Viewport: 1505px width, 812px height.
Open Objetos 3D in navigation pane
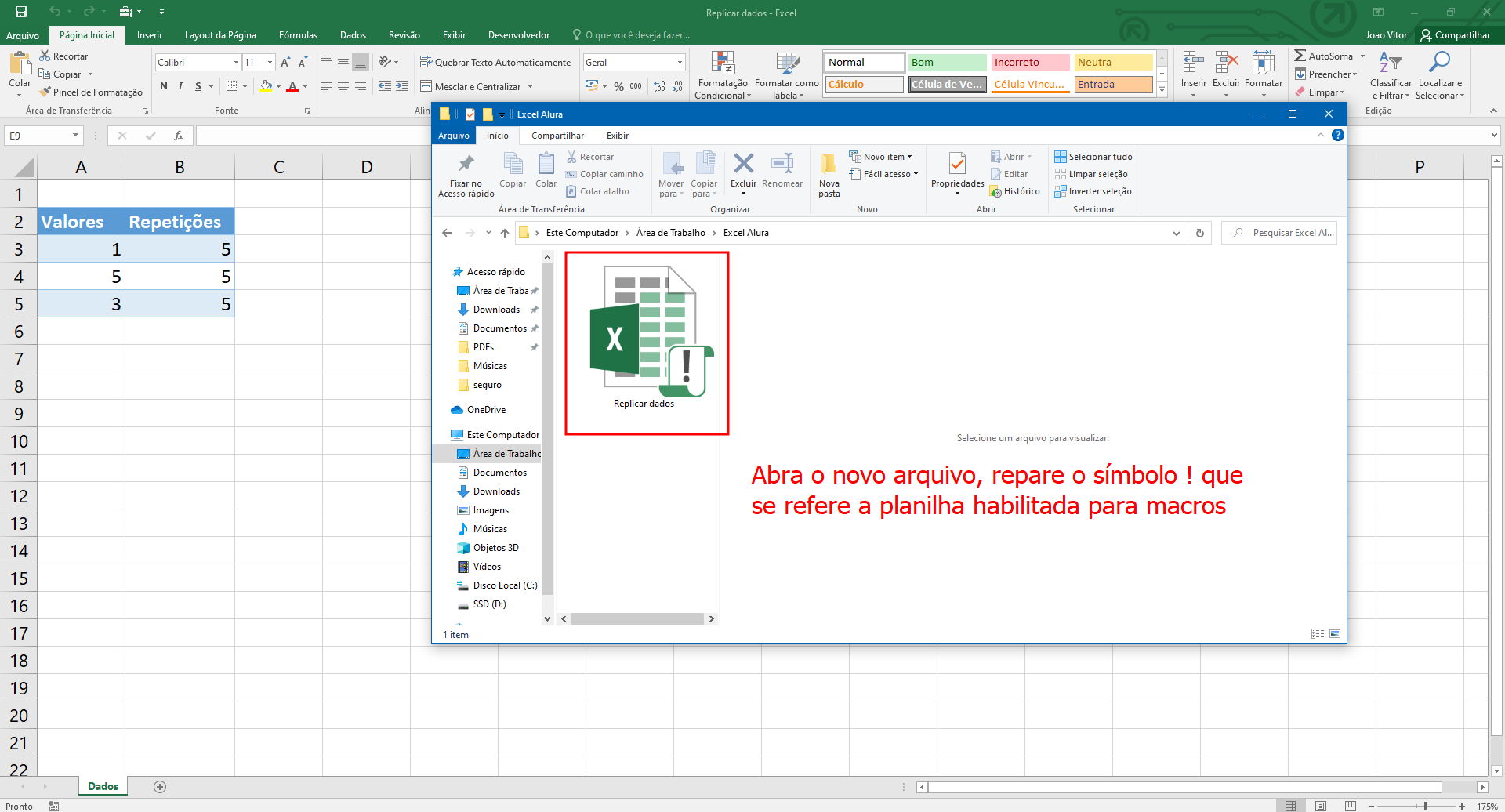pos(488,548)
